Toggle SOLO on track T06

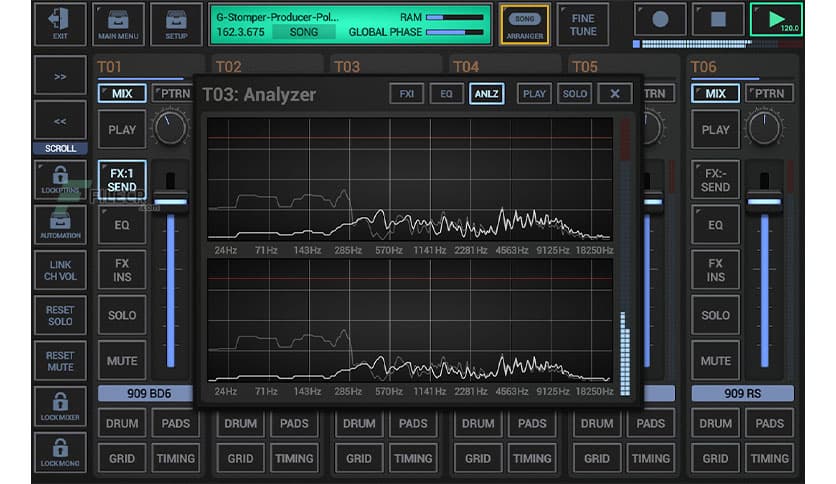pyautogui.click(x=715, y=315)
